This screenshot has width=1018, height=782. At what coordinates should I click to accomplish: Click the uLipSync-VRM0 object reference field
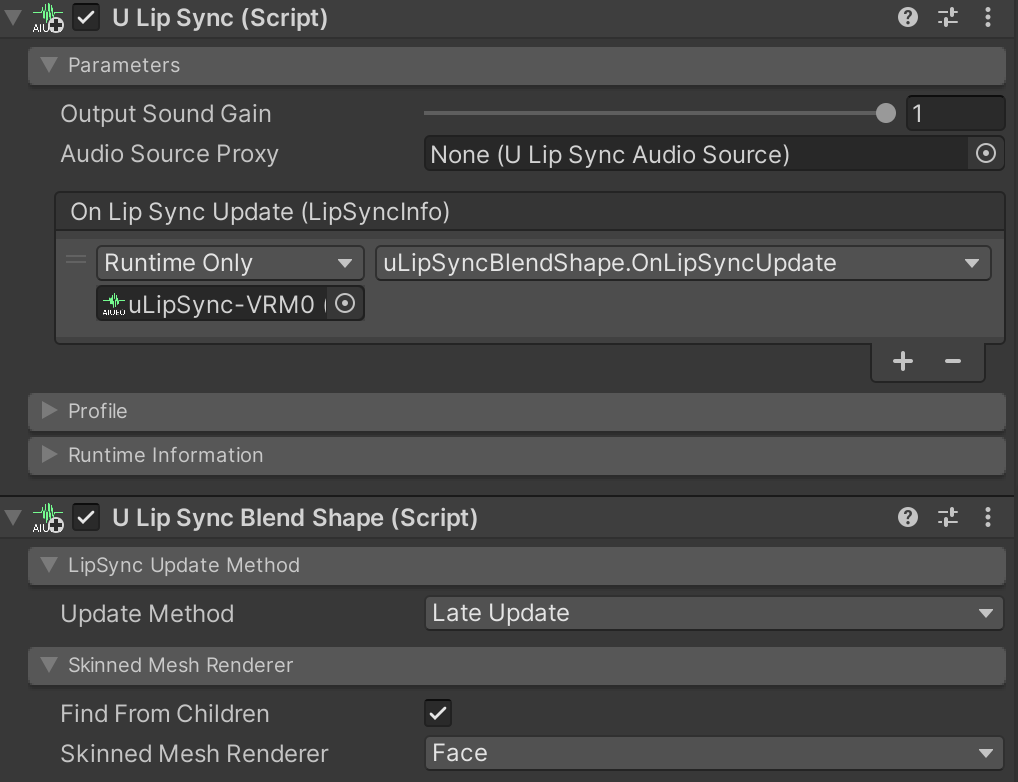(230, 303)
